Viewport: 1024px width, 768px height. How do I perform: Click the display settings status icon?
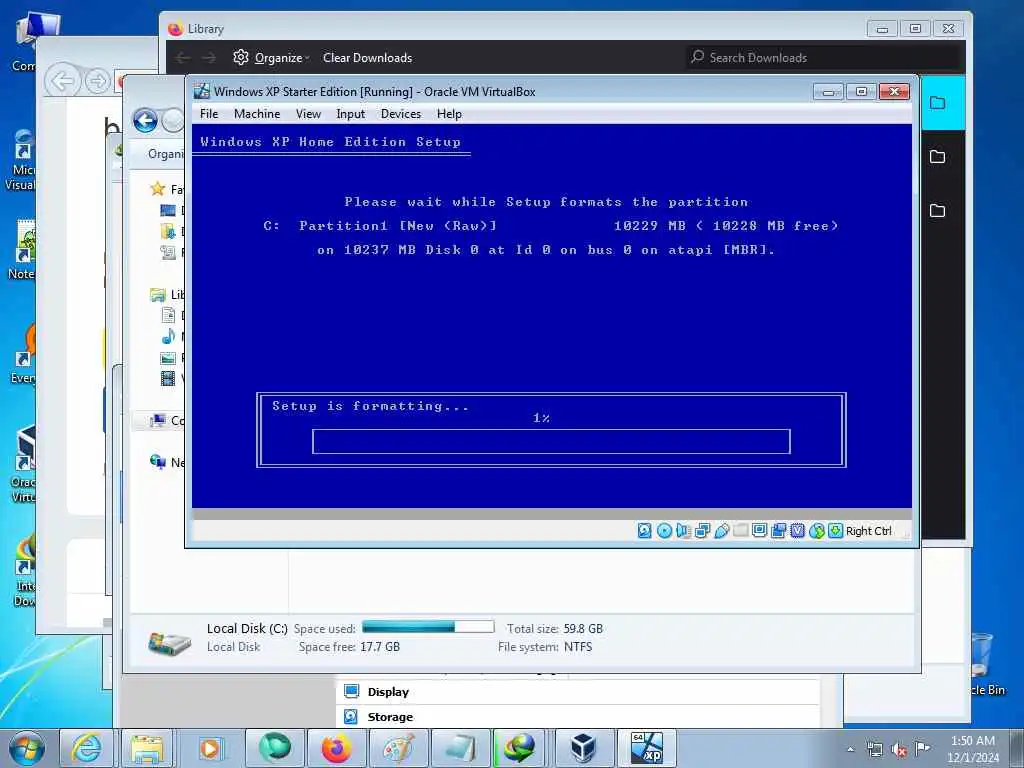click(759, 531)
